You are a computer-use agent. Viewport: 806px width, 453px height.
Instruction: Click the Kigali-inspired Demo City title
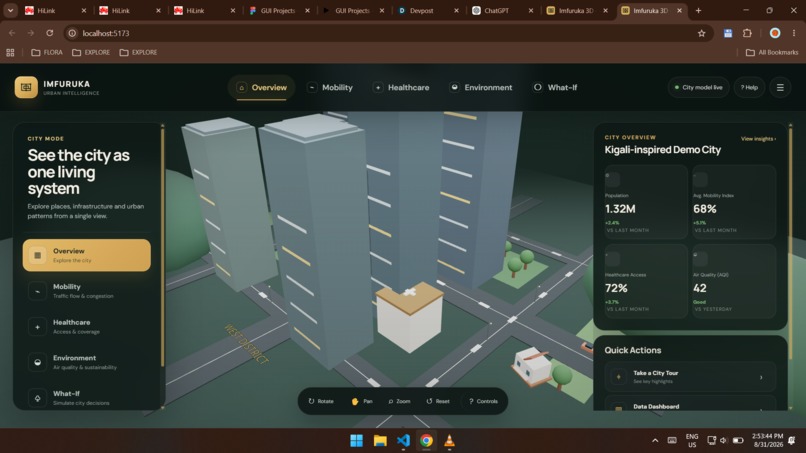[x=663, y=150]
